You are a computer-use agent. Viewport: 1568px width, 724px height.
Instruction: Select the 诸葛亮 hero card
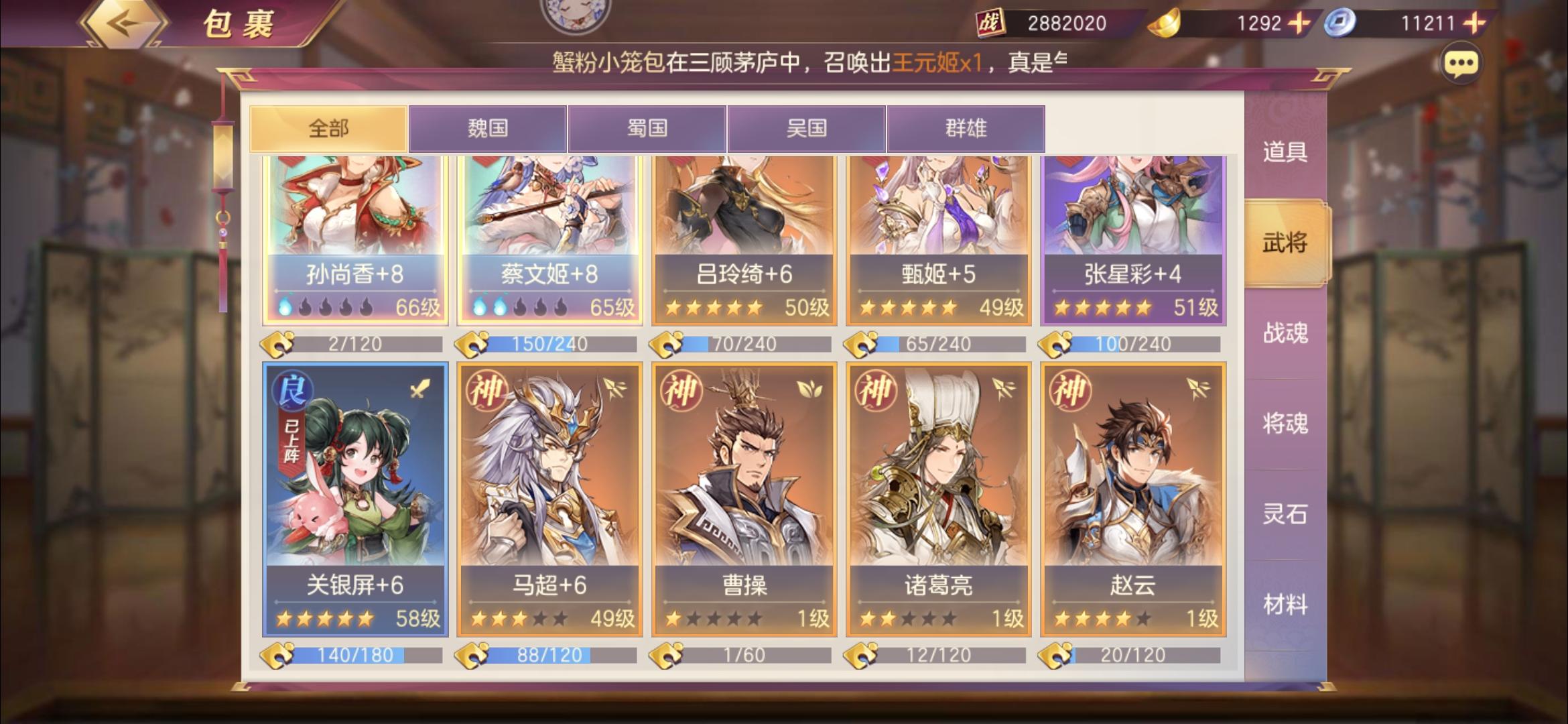click(x=938, y=499)
